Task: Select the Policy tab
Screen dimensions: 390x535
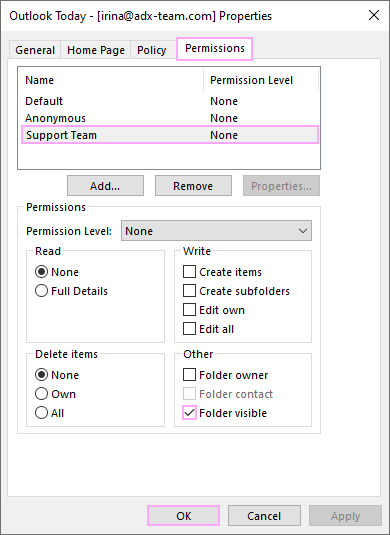Action: (x=151, y=50)
